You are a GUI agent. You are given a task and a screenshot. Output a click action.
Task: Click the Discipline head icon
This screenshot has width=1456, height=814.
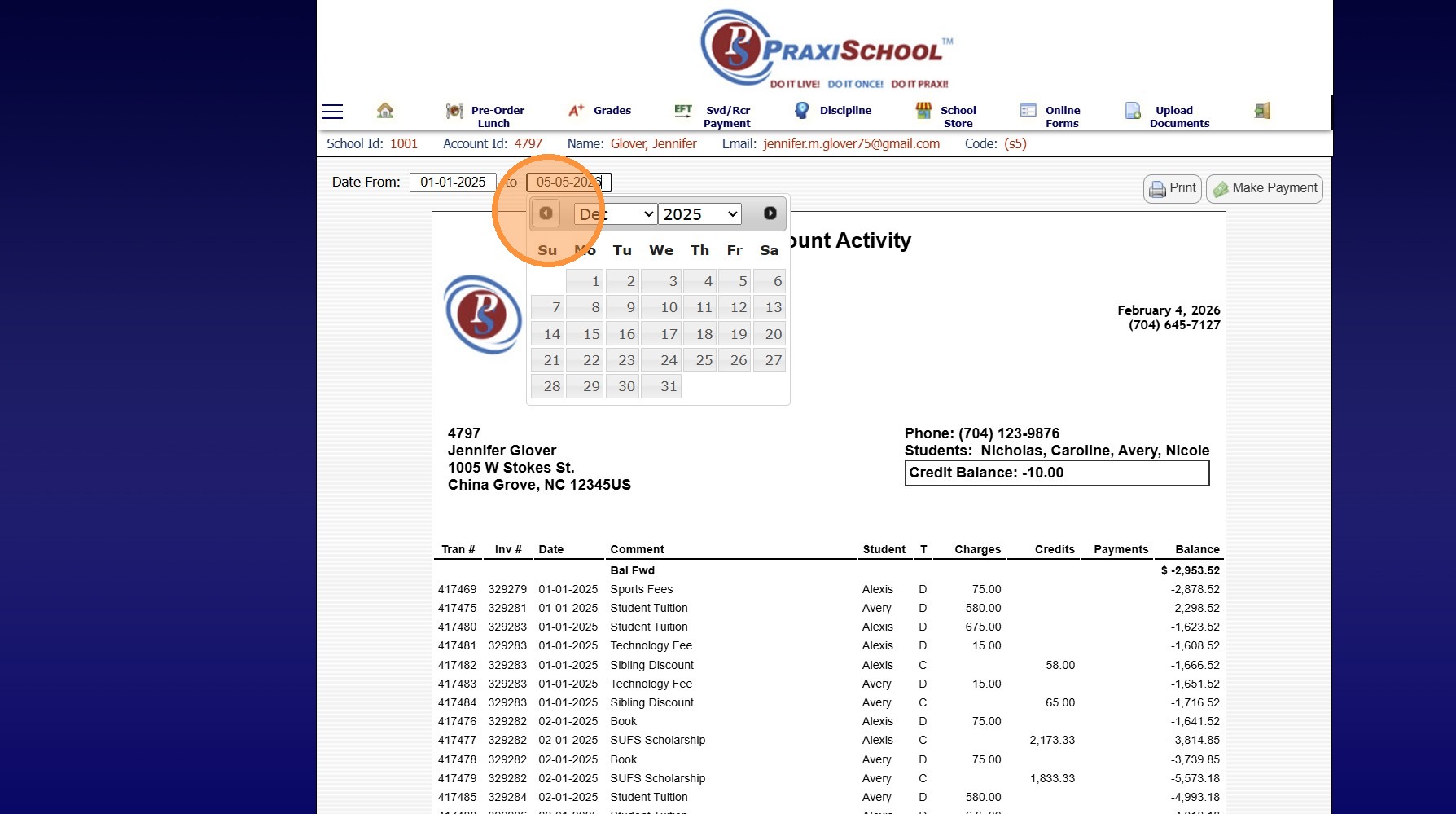click(802, 110)
